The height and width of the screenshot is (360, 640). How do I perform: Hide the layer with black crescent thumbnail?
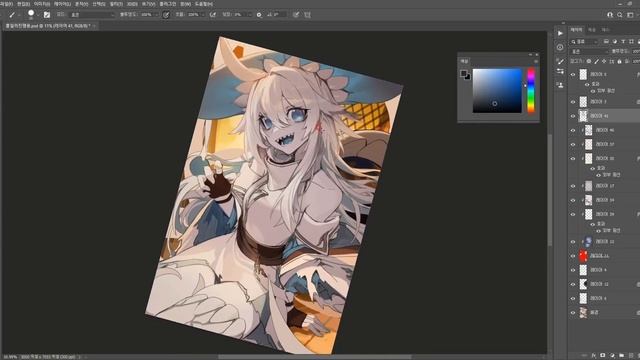tap(573, 284)
